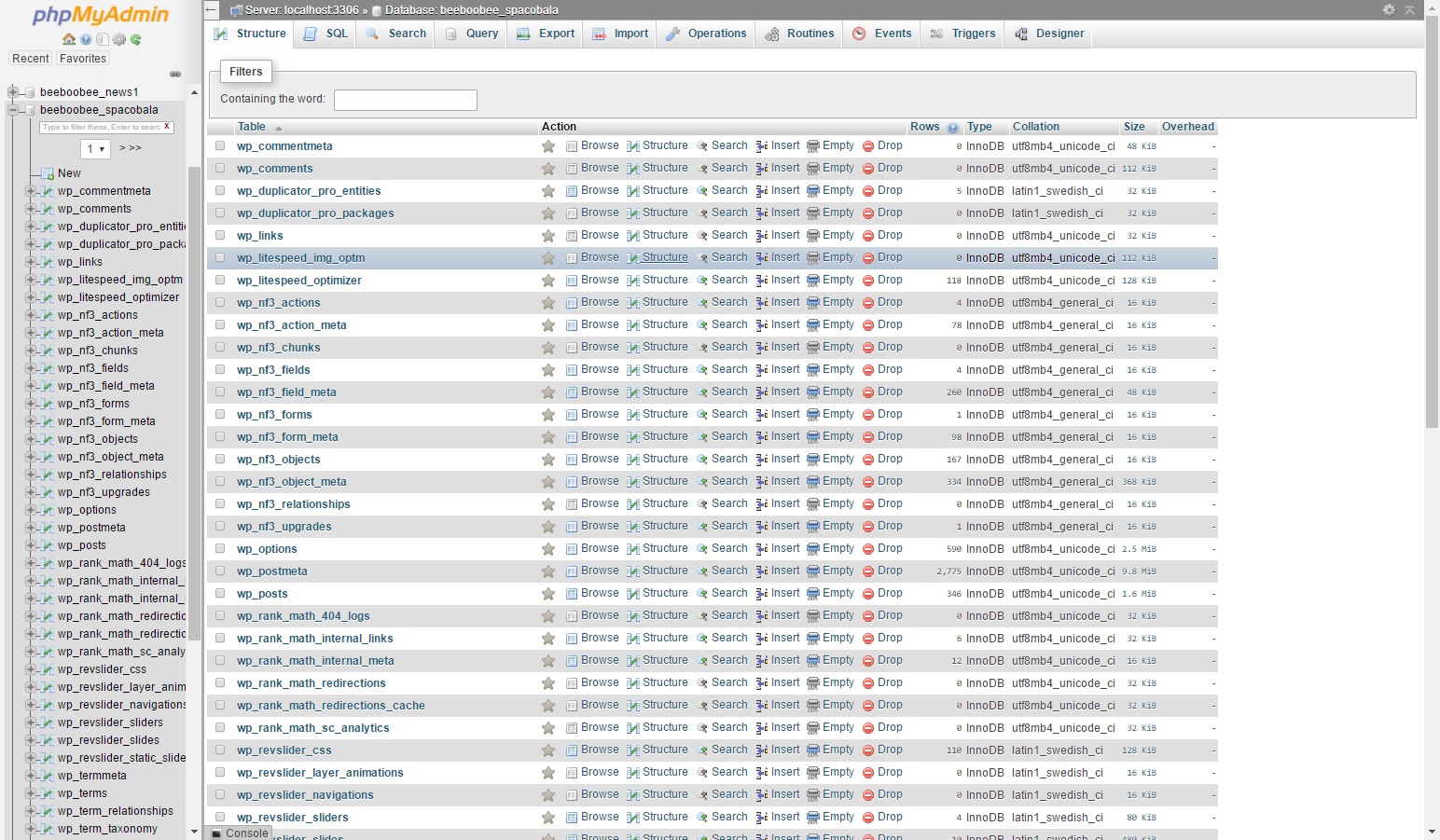
Task: Expand the beeboobee_news1 database node
Action: (x=13, y=92)
